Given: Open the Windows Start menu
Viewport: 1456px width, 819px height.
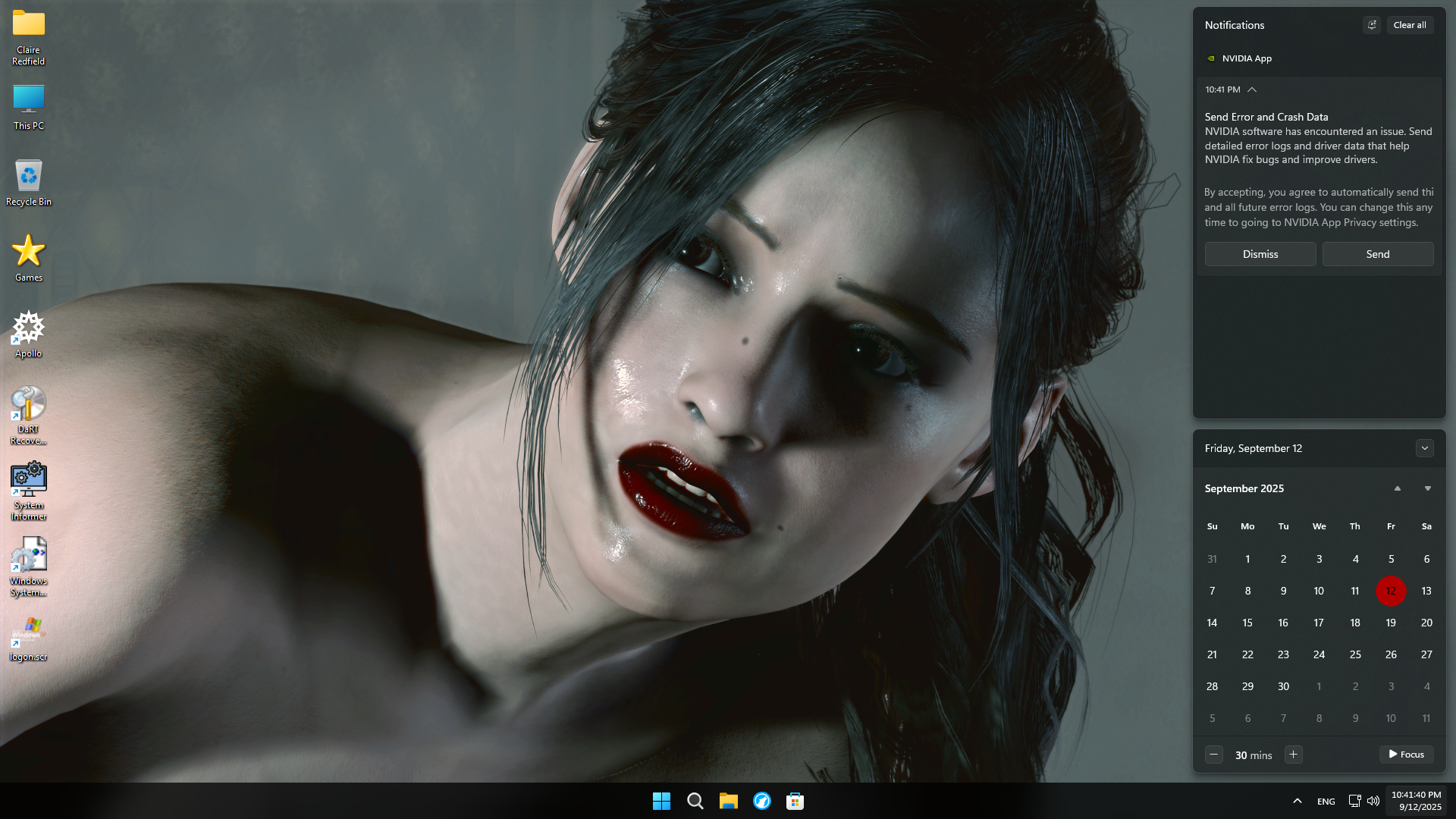Looking at the screenshot, I should pyautogui.click(x=661, y=801).
